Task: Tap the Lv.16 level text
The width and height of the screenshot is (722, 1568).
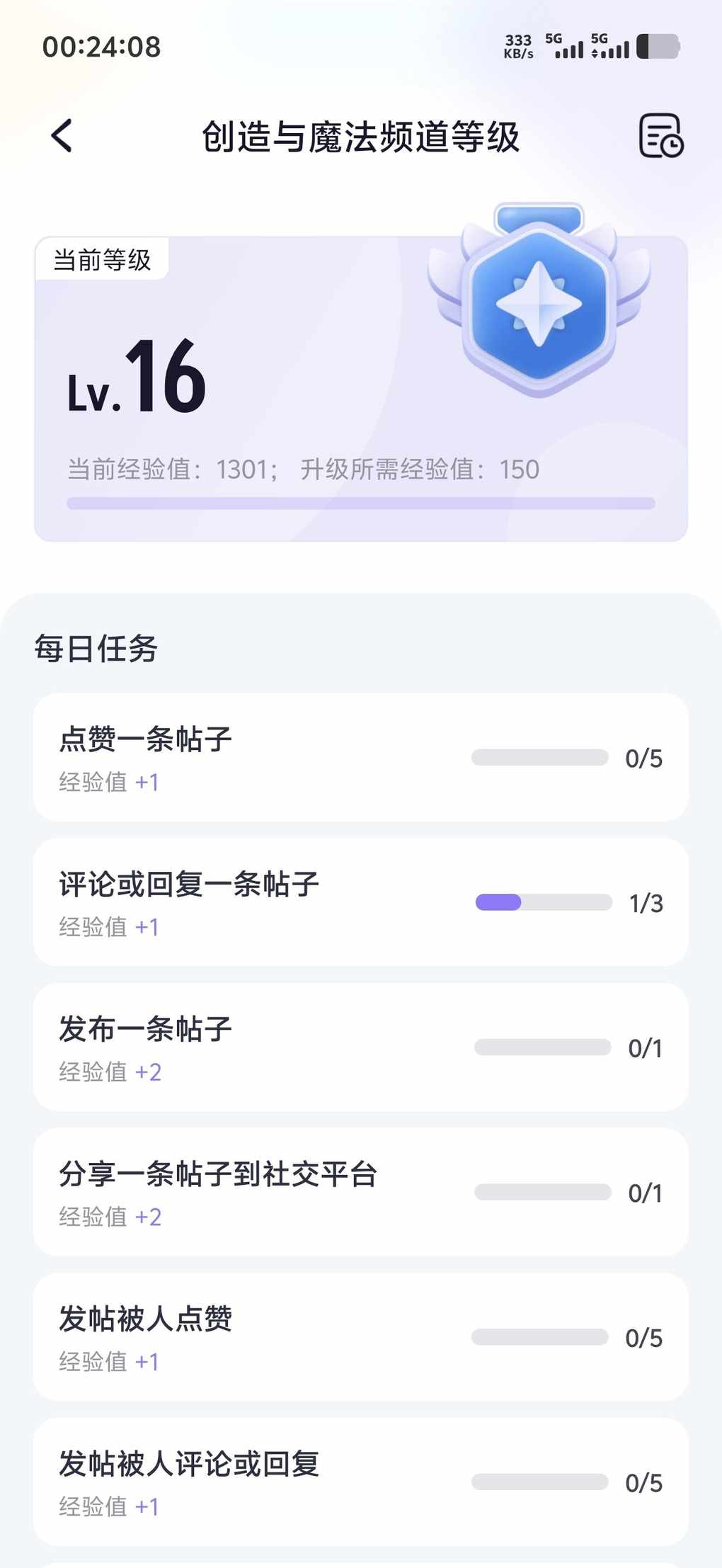Action: click(x=137, y=376)
